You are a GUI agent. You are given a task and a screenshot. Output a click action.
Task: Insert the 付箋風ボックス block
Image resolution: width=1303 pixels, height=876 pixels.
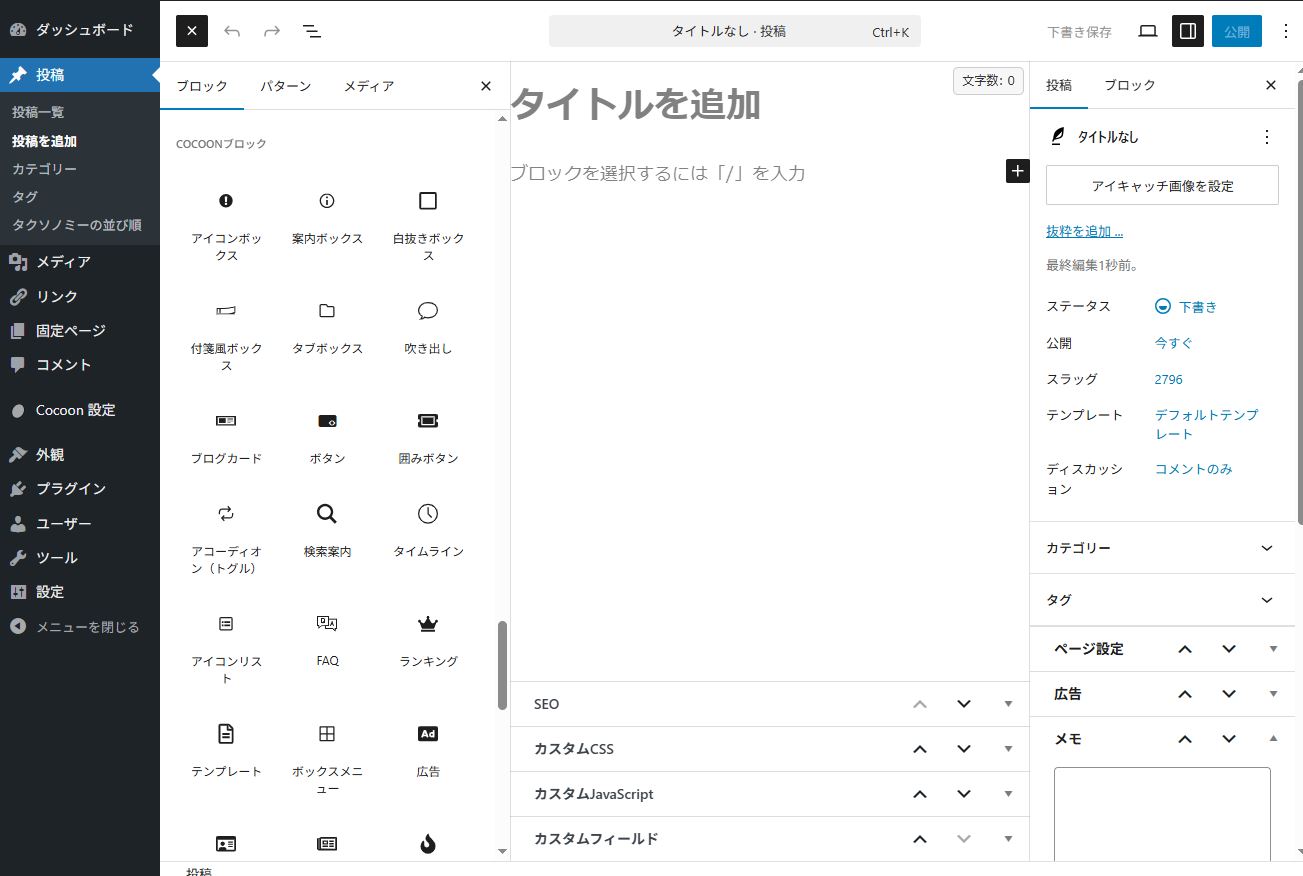point(226,335)
